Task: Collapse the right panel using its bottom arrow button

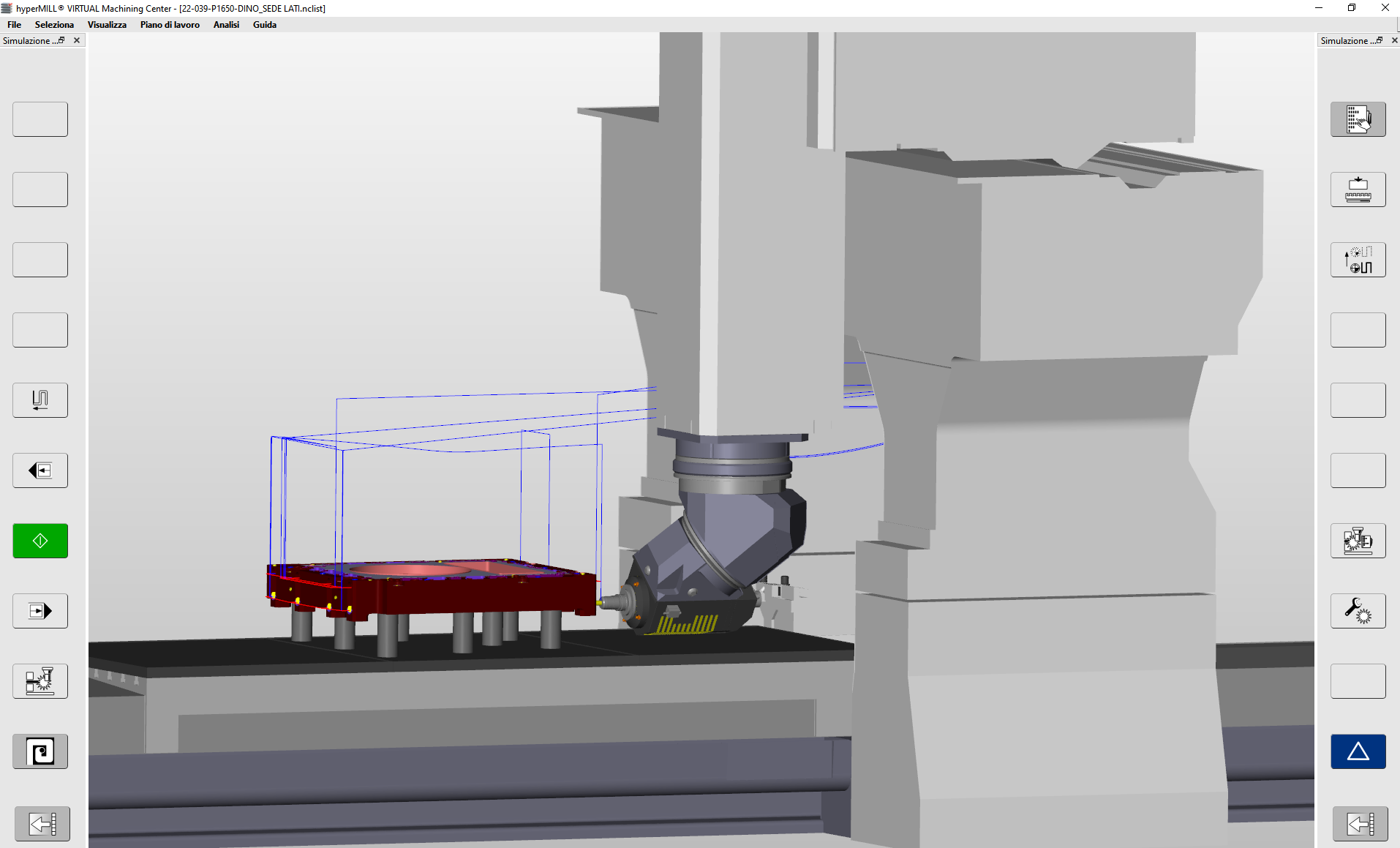Action: tap(1361, 824)
